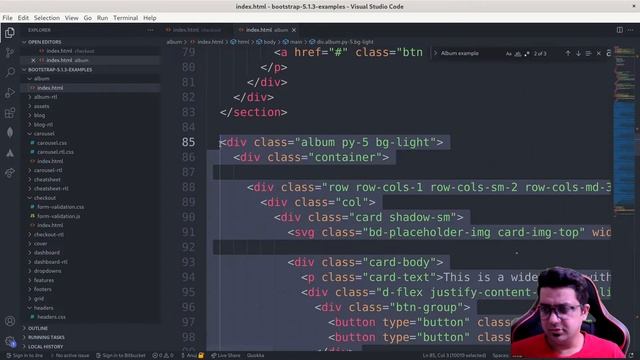Image resolution: width=640 pixels, height=360 pixels.
Task: Go to previous match in find widget
Action: pos(568,53)
